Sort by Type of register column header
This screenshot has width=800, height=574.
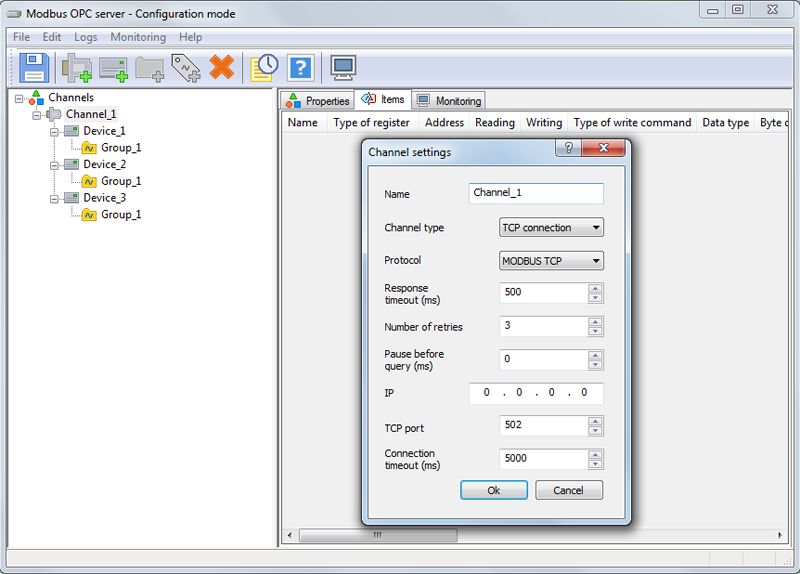click(x=371, y=123)
